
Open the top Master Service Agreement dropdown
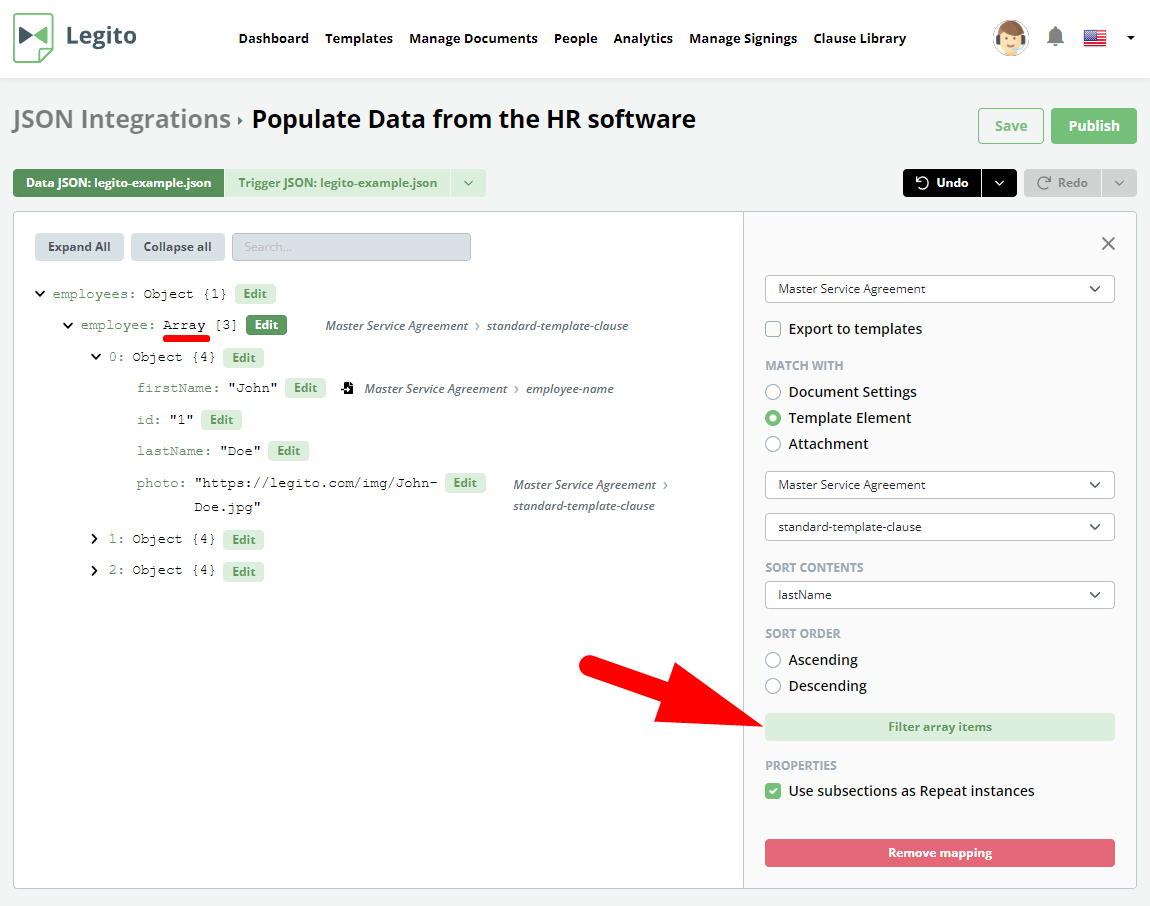(940, 289)
